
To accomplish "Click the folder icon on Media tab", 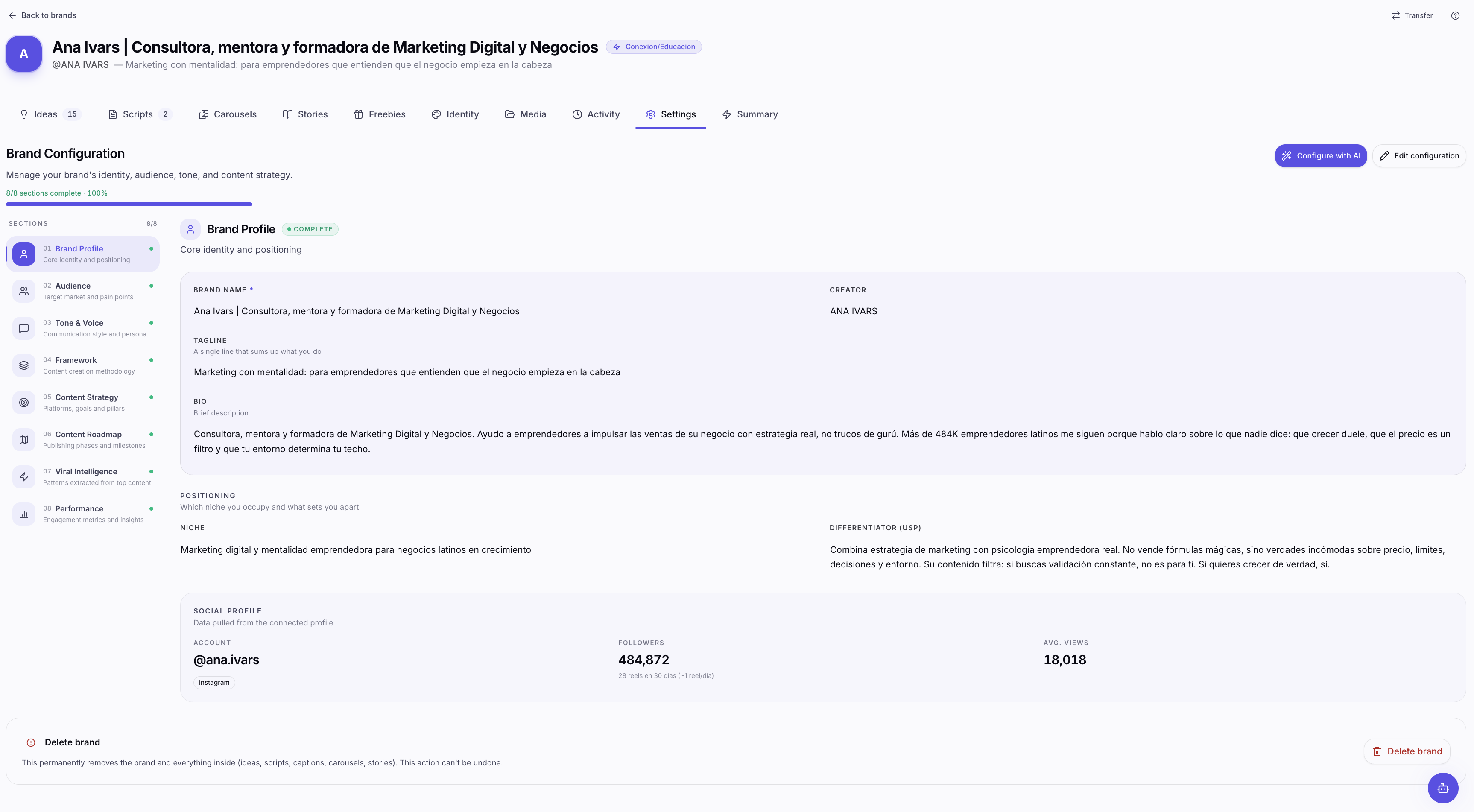I will pyautogui.click(x=510, y=114).
